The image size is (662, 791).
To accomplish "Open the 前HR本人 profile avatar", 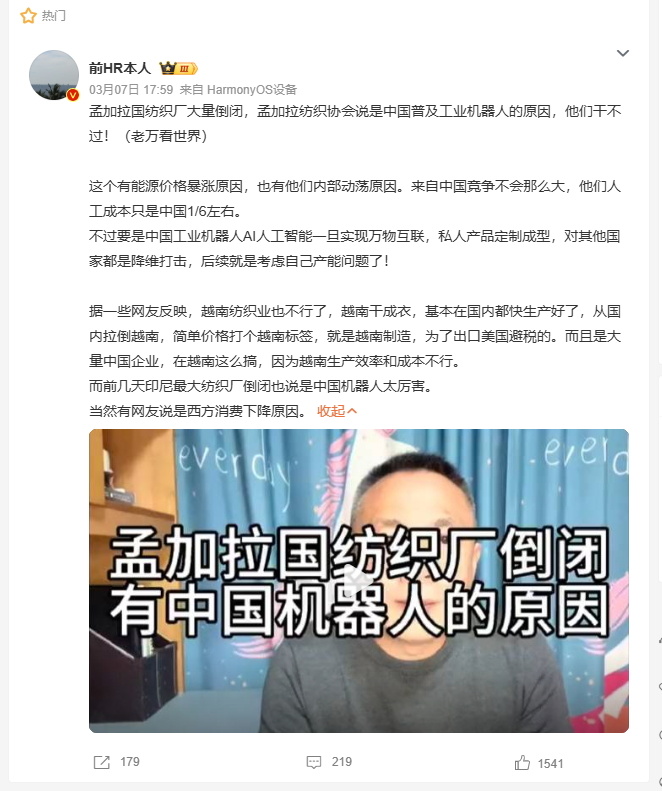I will coord(54,75).
